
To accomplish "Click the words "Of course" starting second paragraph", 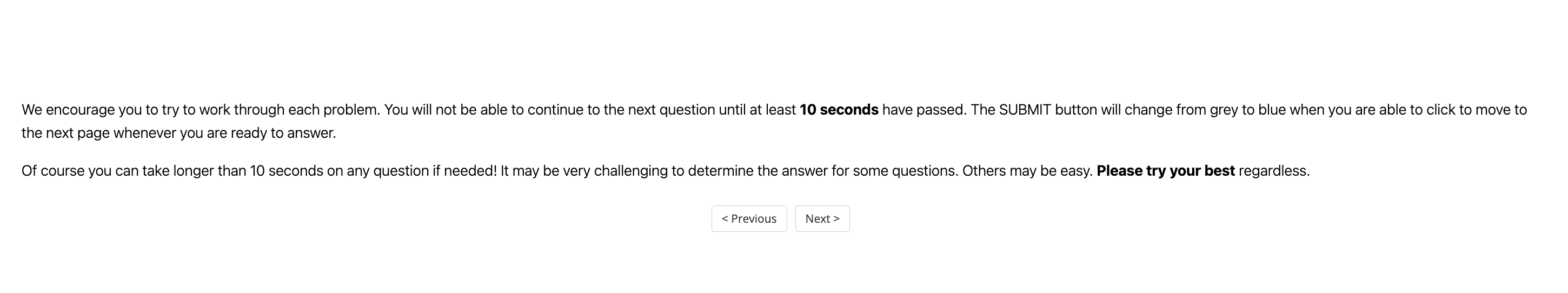I will [x=52, y=171].
